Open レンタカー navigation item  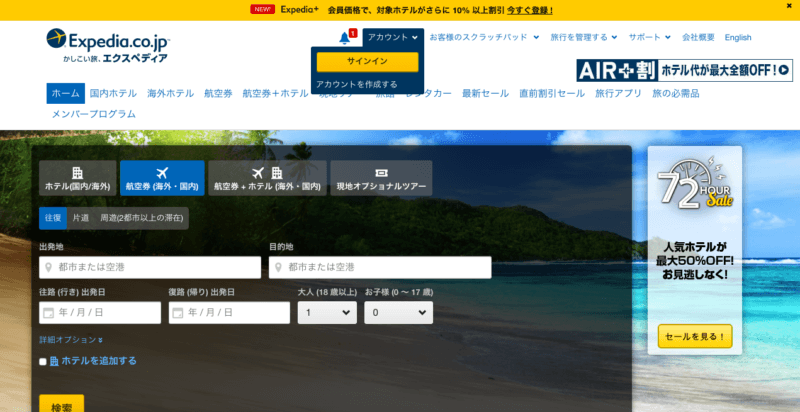[429, 93]
